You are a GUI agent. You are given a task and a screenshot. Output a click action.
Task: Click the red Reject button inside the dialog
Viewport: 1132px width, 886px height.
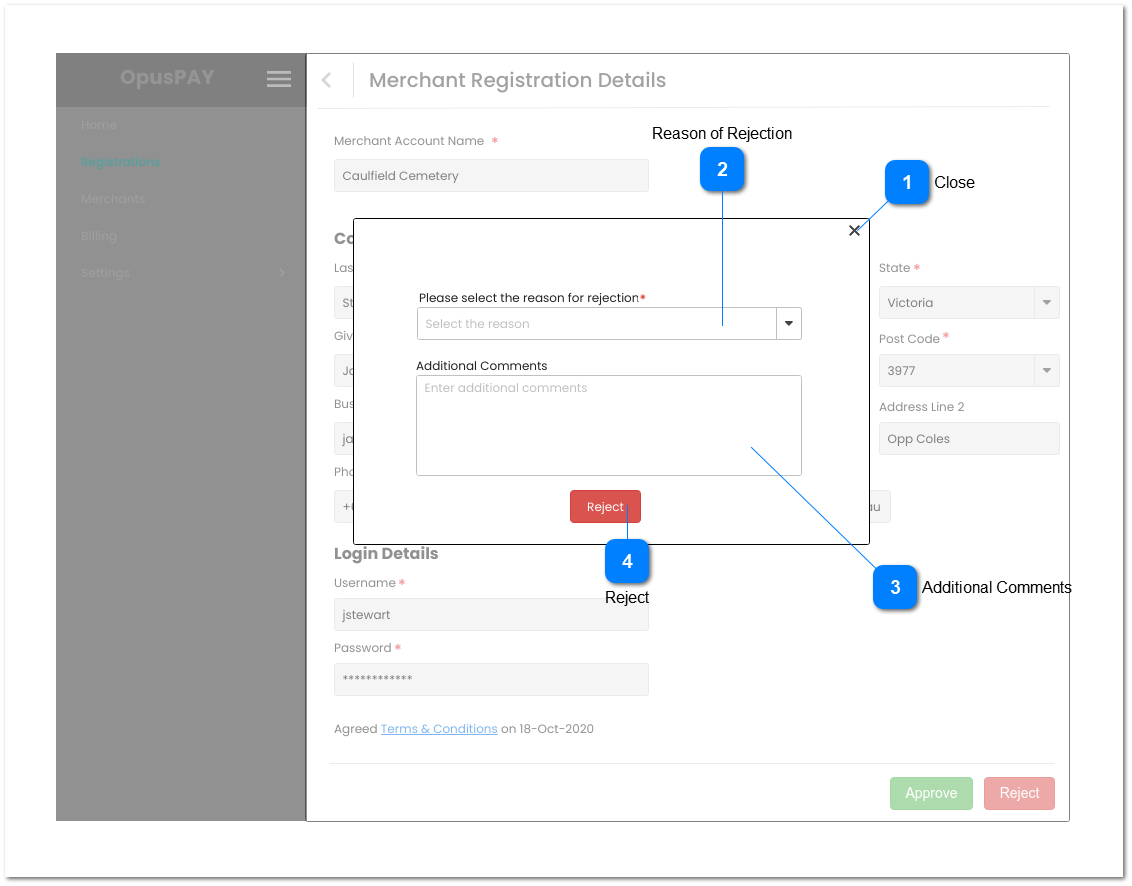(605, 506)
